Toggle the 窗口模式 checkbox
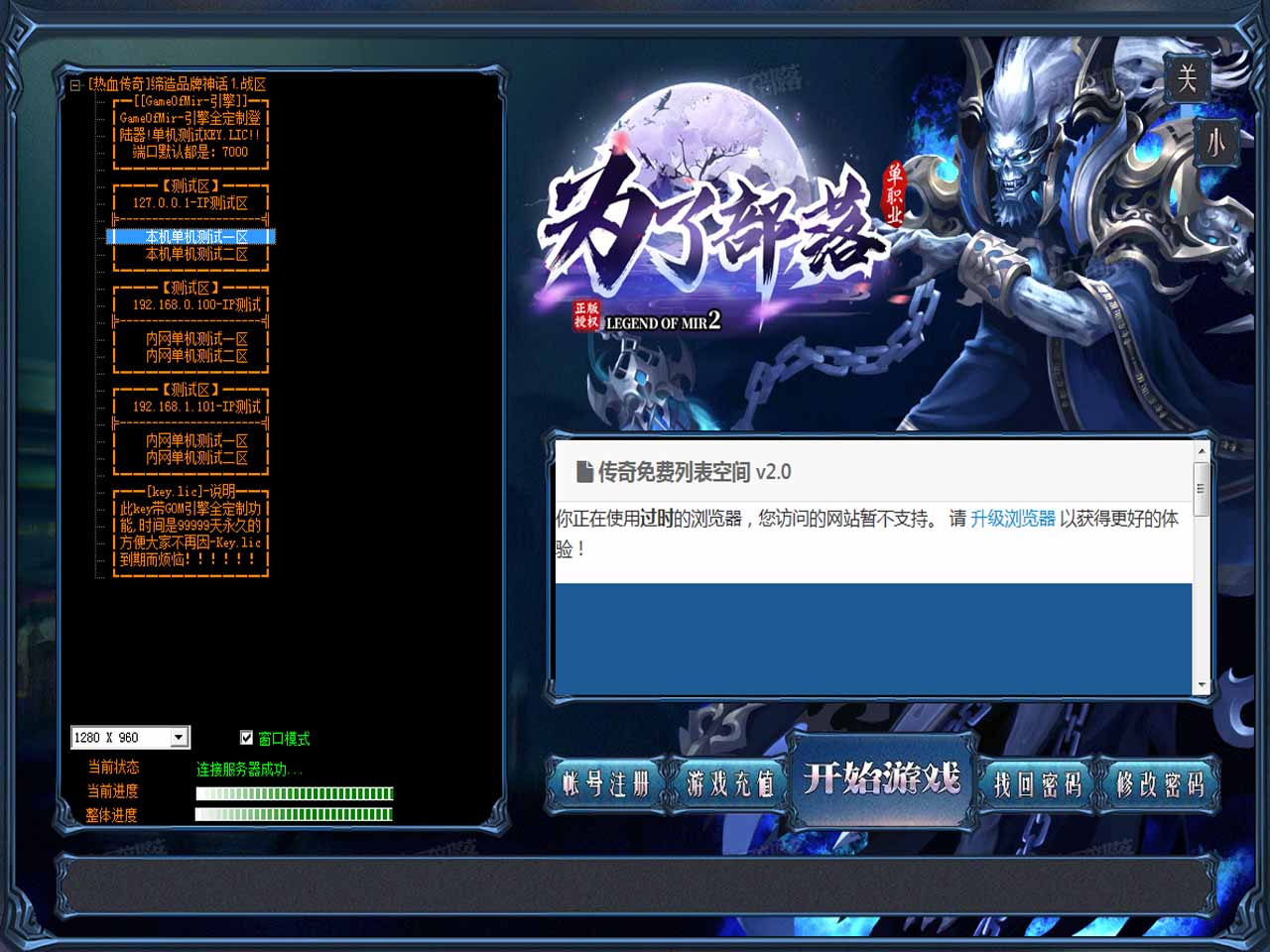Viewport: 1270px width, 952px height. tap(247, 738)
